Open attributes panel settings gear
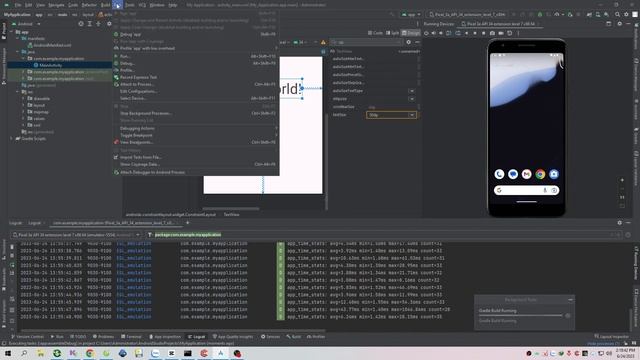Image resolution: width=640 pixels, height=360 pixels. [x=409, y=42]
